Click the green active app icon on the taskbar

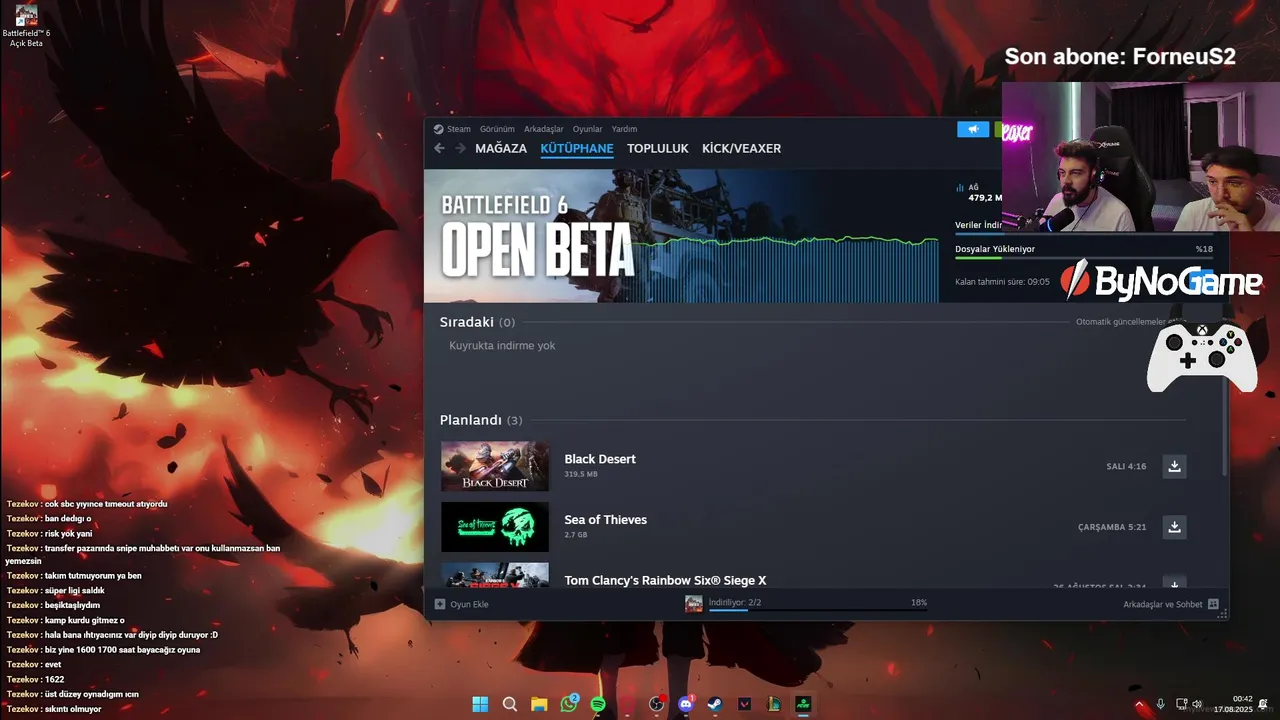(x=803, y=704)
